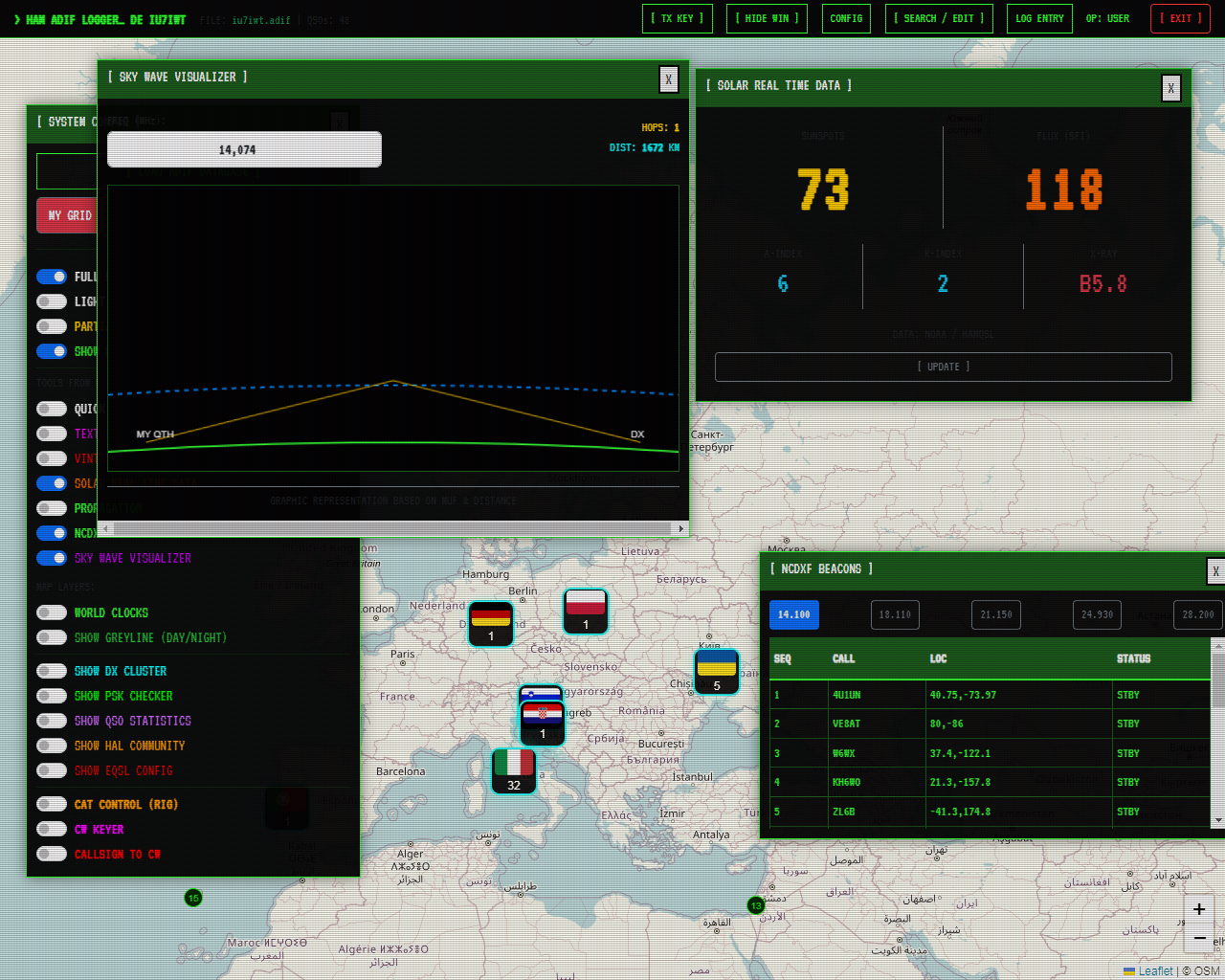Turn on CAT Control (RIG) switch
The width and height of the screenshot is (1225, 980).
pos(52,804)
